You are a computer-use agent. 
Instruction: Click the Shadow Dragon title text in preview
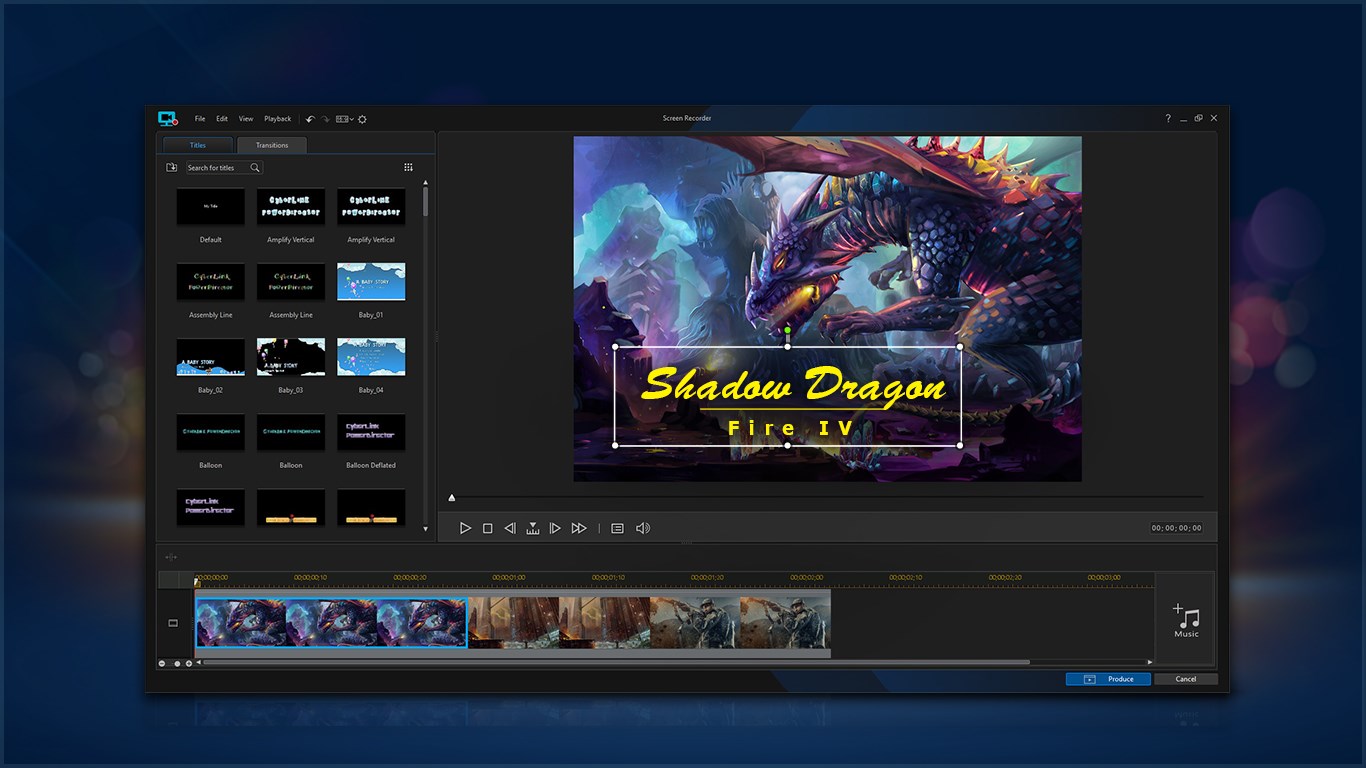click(x=793, y=385)
